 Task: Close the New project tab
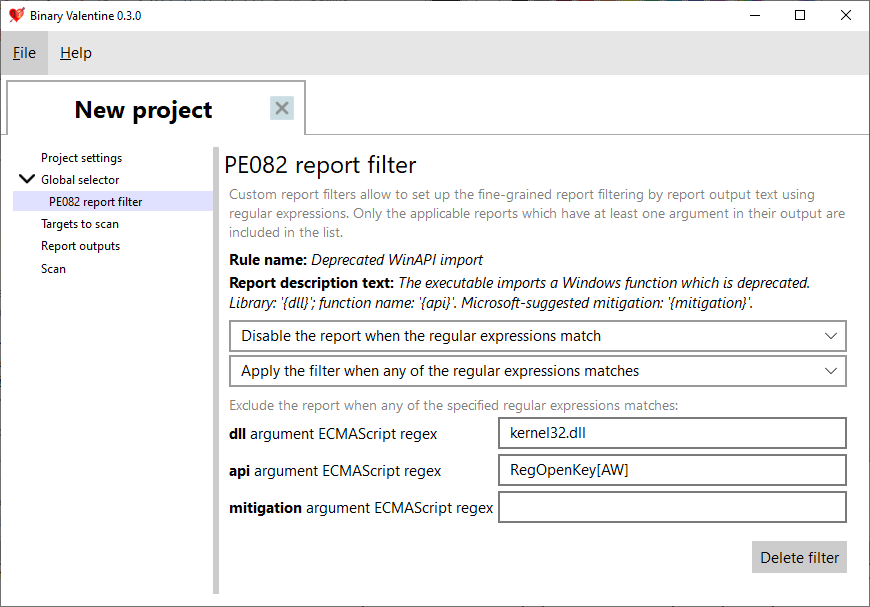pyautogui.click(x=282, y=108)
